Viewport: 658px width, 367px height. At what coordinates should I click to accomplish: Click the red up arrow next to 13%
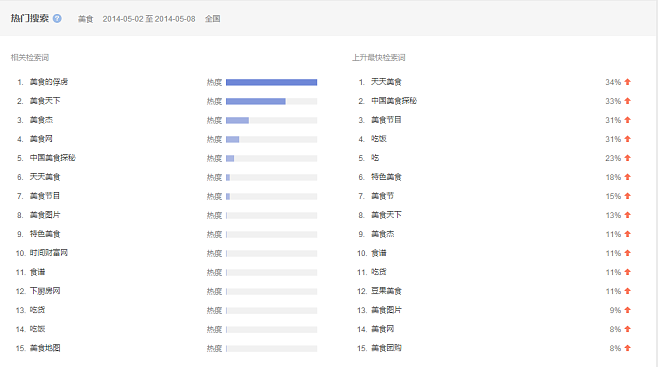pos(628,215)
